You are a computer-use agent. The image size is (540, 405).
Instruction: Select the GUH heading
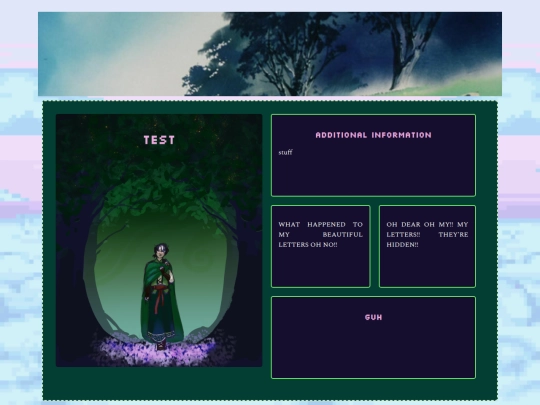(373, 317)
